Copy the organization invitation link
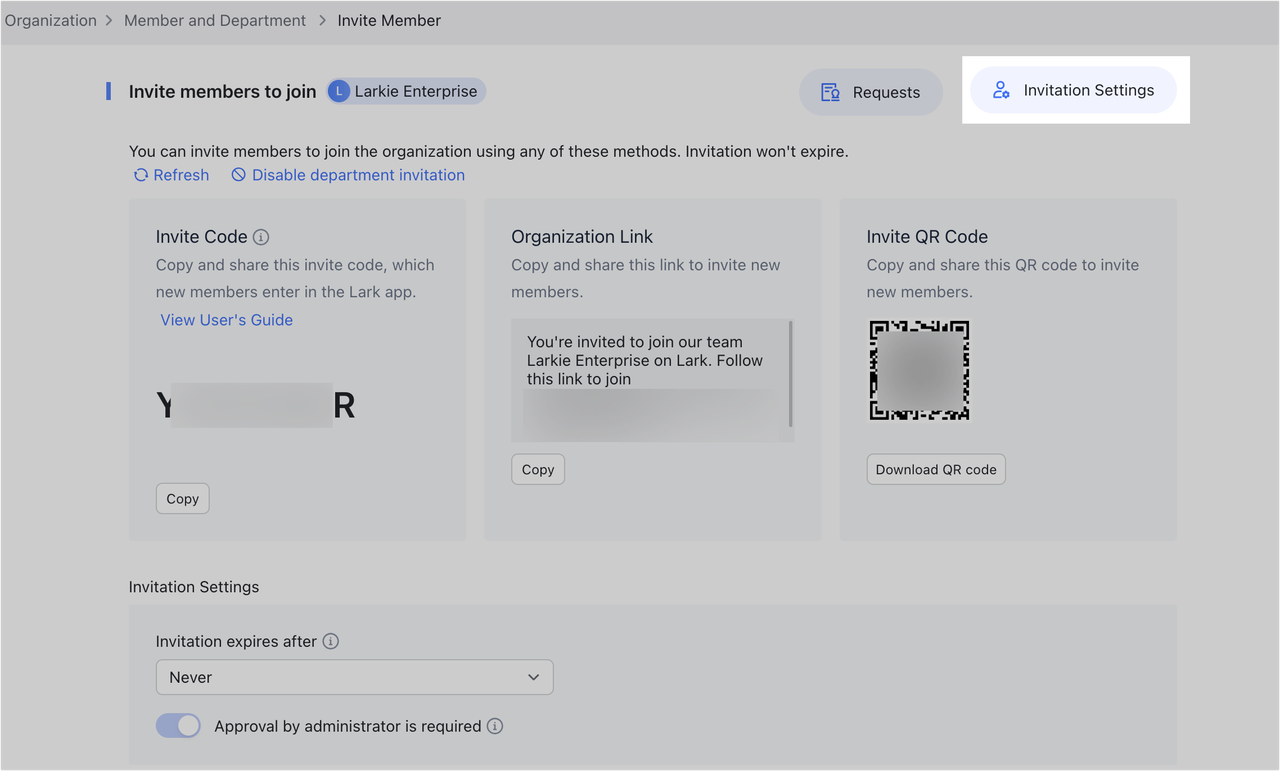This screenshot has height=771, width=1280. pyautogui.click(x=537, y=469)
